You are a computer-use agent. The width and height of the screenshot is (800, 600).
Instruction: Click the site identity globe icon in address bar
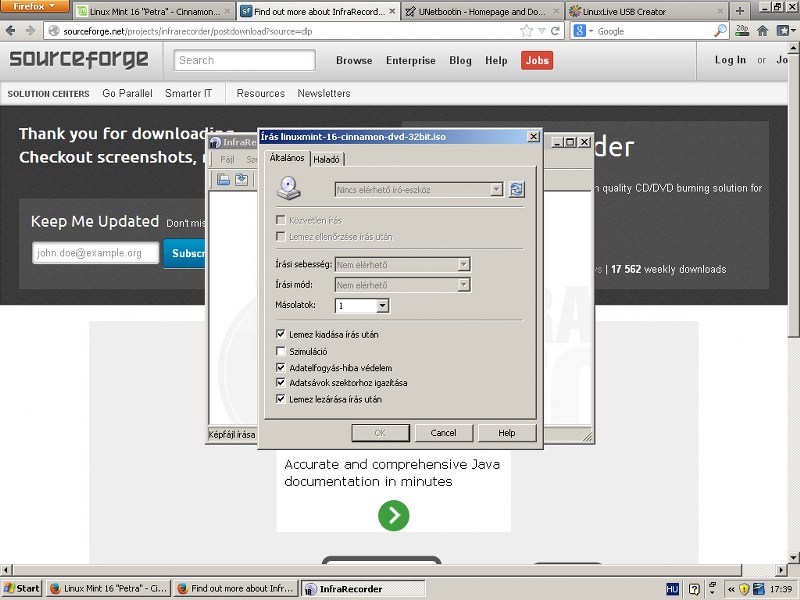tap(53, 31)
